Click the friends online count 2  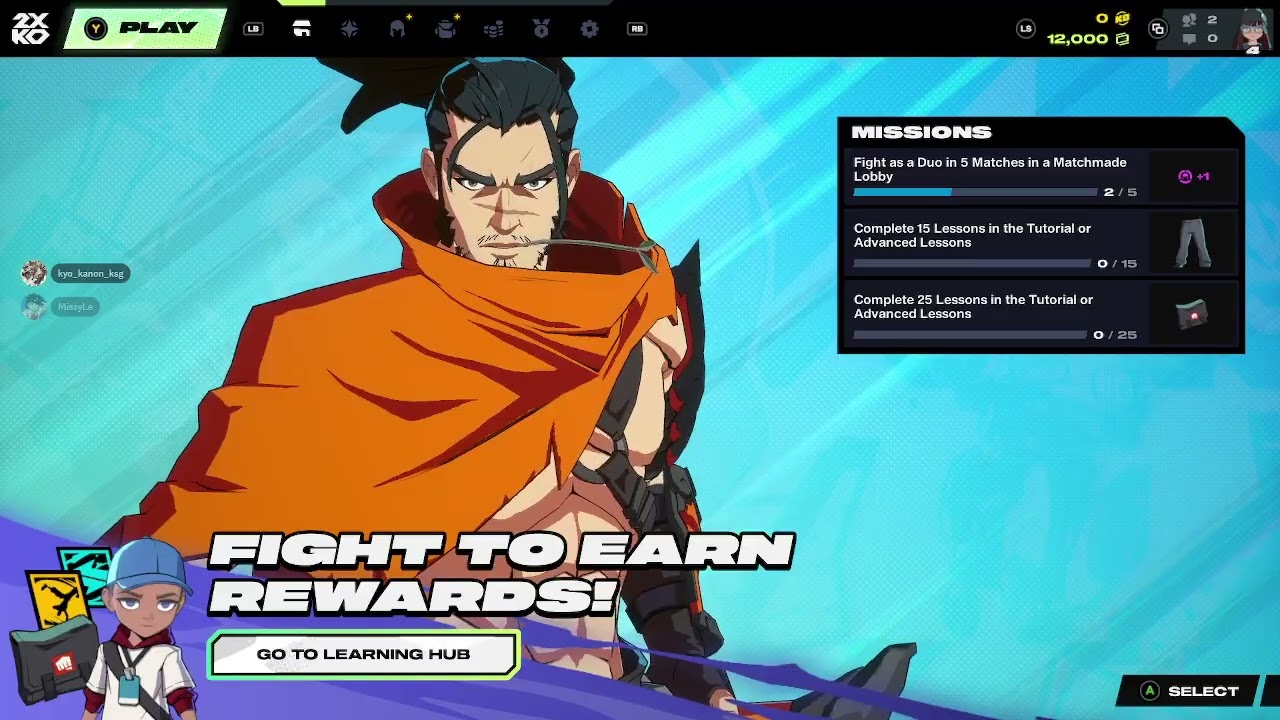pos(1212,20)
